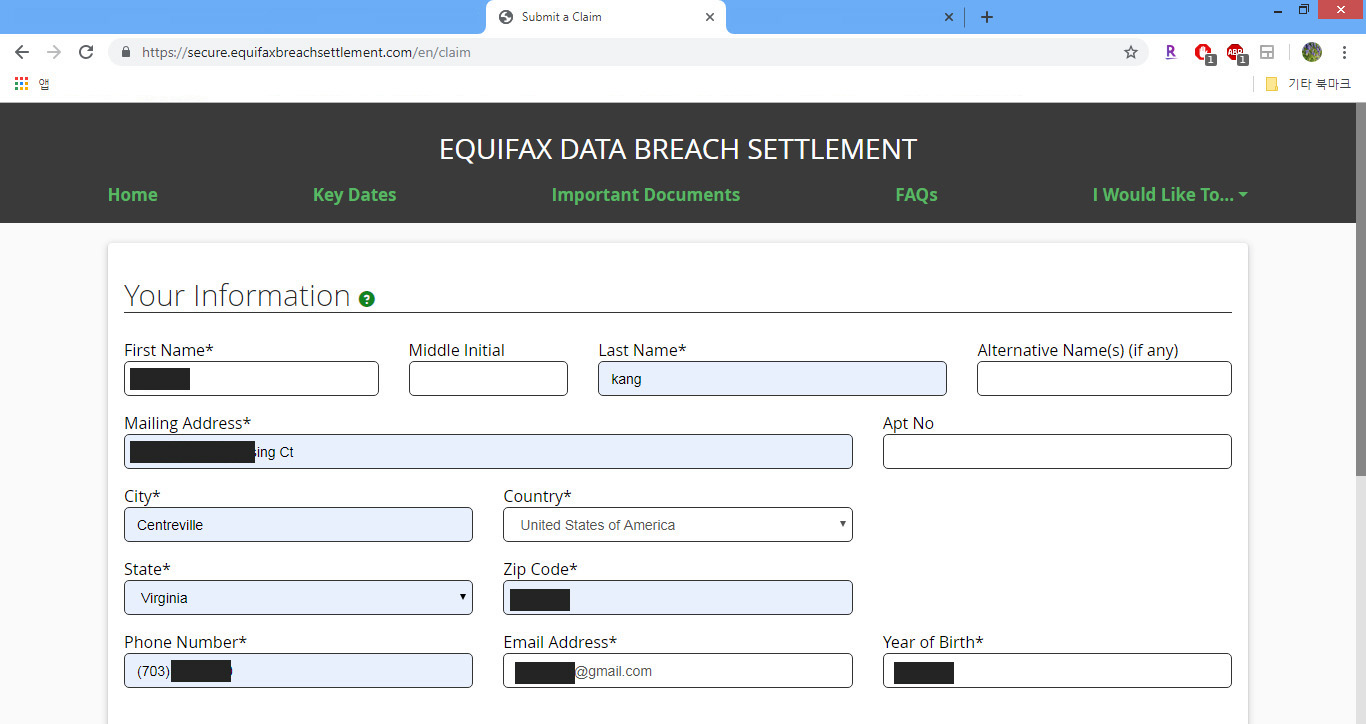Open Chrome's three-dot menu
The height and width of the screenshot is (724, 1366).
(x=1344, y=52)
